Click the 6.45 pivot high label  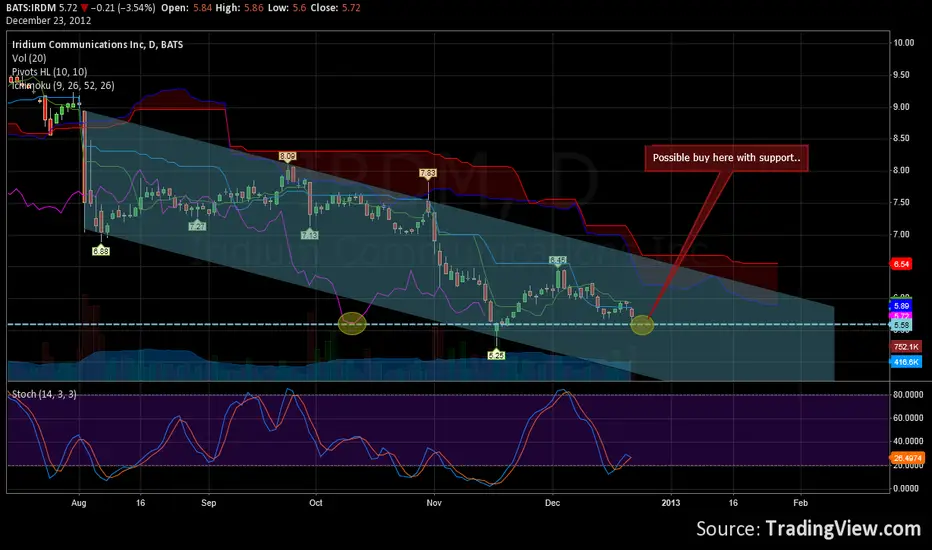[x=558, y=260]
